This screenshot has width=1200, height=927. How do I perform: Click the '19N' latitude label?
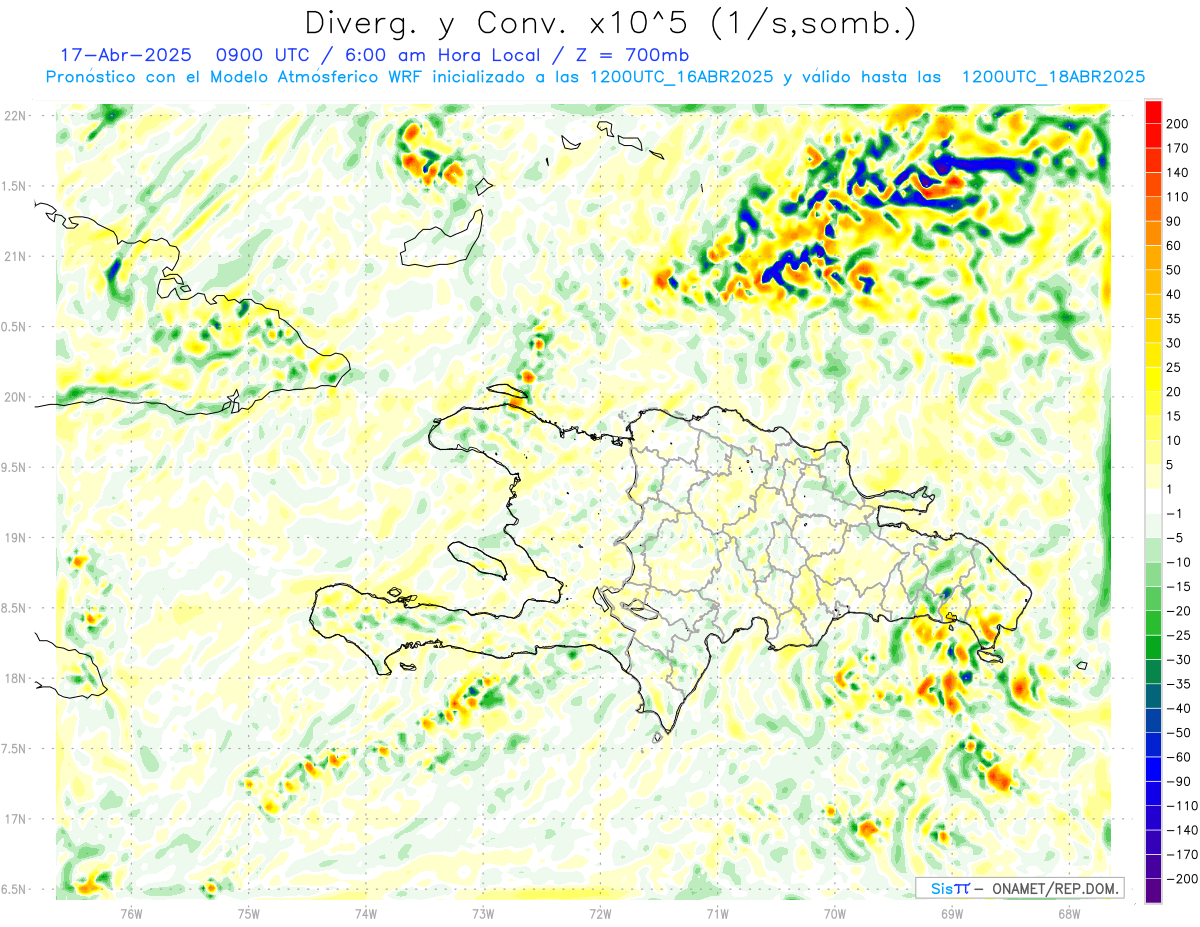coord(15,537)
